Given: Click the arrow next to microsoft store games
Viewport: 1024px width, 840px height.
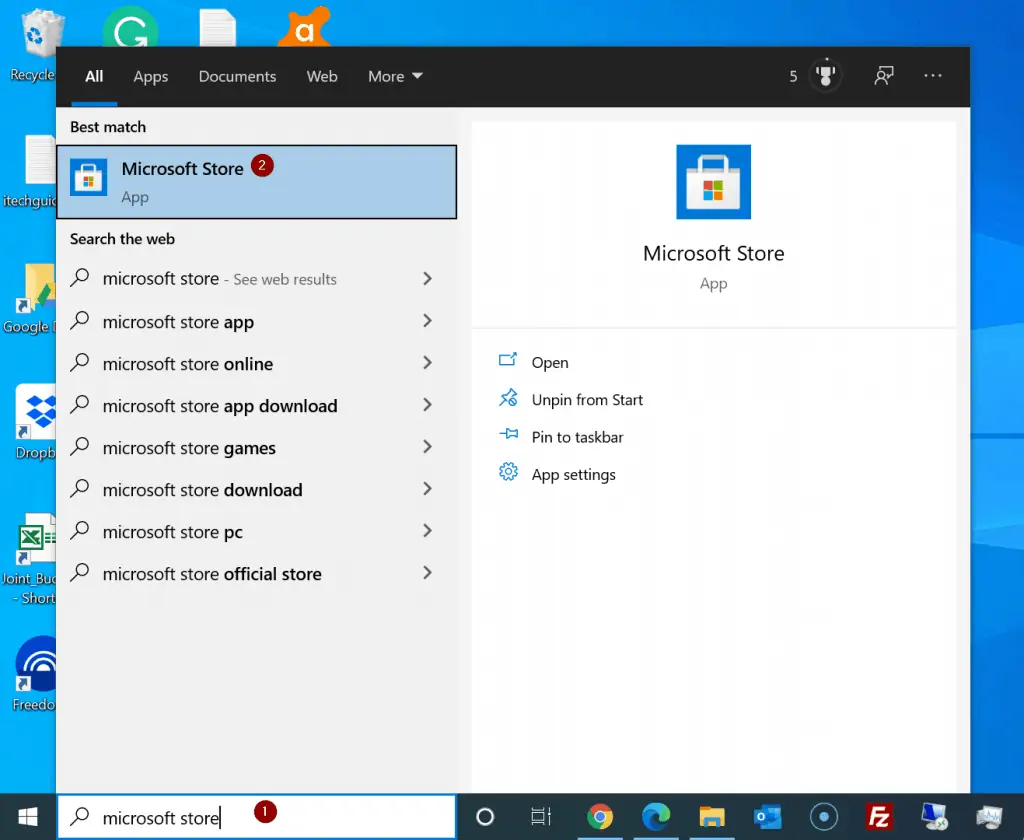Looking at the screenshot, I should pyautogui.click(x=427, y=447).
